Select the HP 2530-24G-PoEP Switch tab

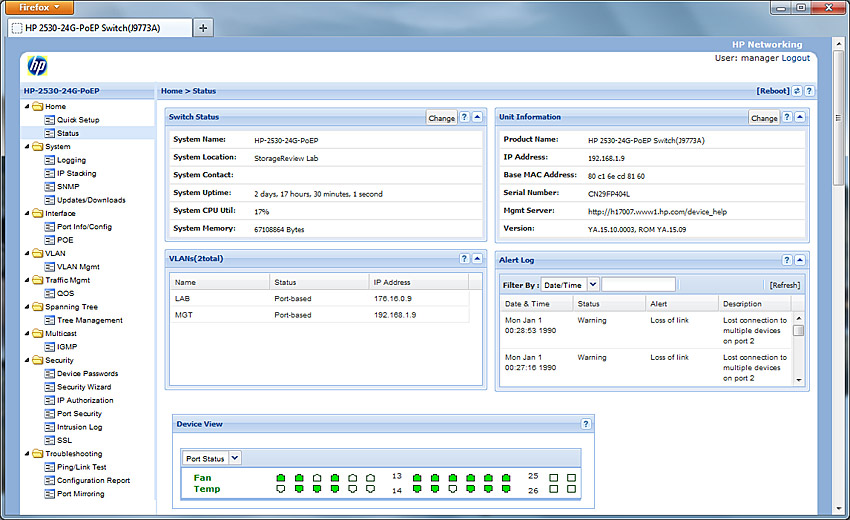[x=100, y=28]
